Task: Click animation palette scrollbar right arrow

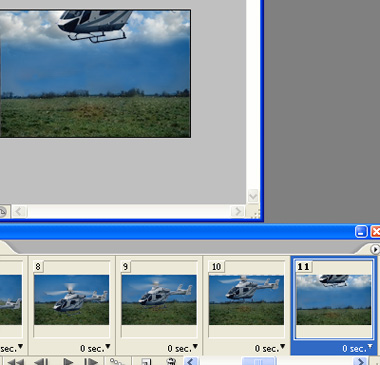Action: [360, 362]
